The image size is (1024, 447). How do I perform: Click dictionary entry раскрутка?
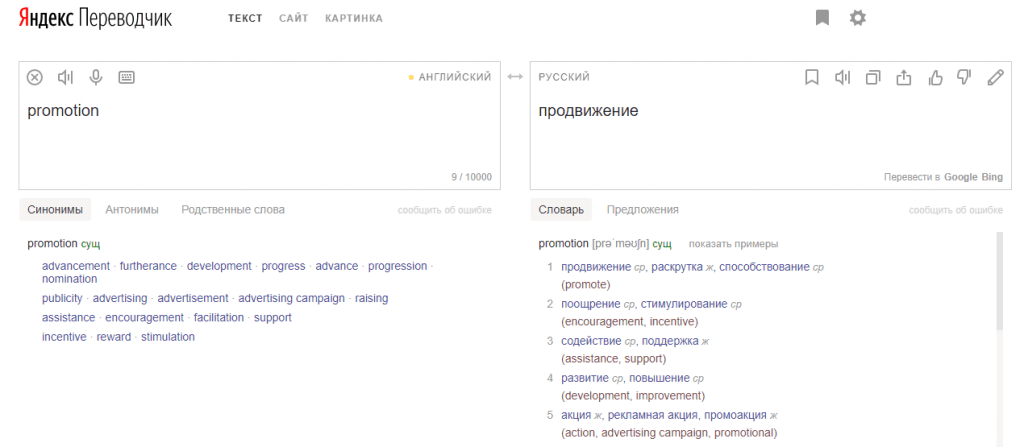[676, 267]
